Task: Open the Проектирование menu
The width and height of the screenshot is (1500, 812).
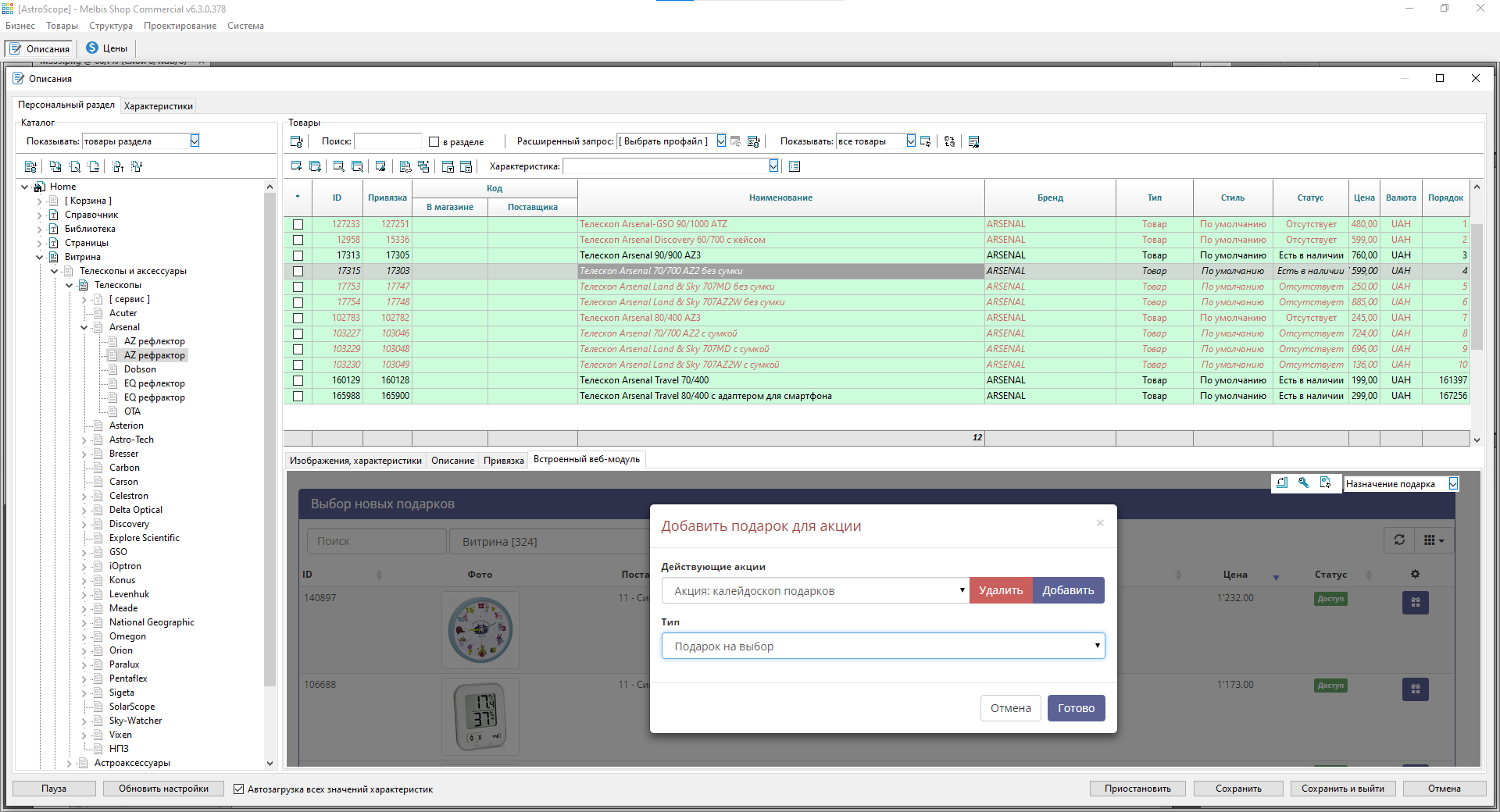Action: (180, 26)
